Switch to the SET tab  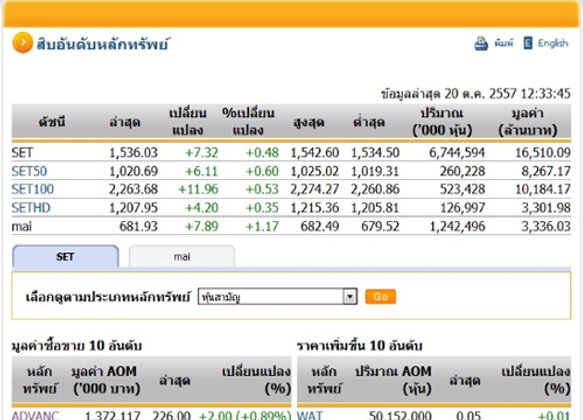(65, 256)
